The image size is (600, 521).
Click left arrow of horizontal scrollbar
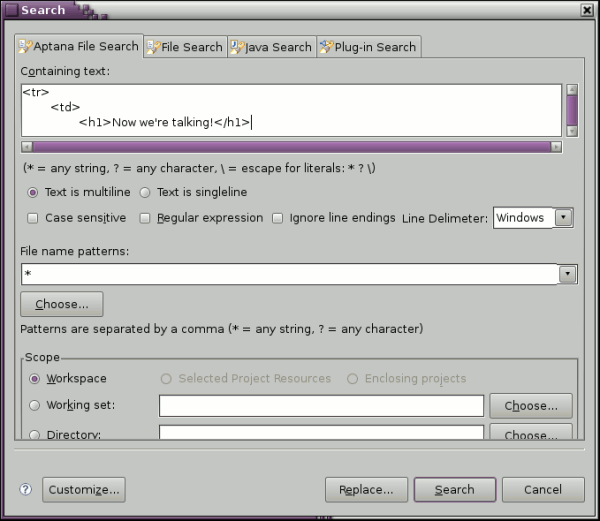(27, 147)
